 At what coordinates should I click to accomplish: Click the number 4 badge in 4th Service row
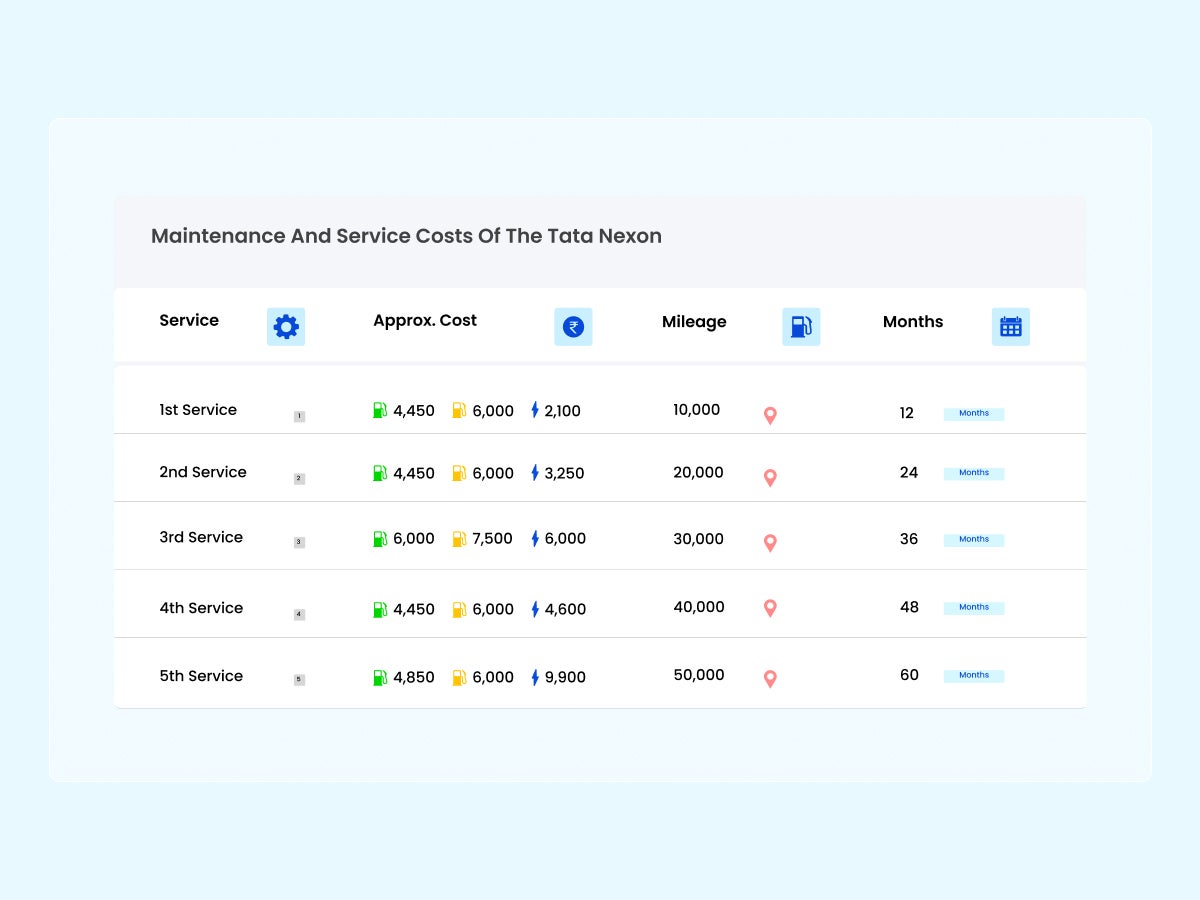pos(299,614)
